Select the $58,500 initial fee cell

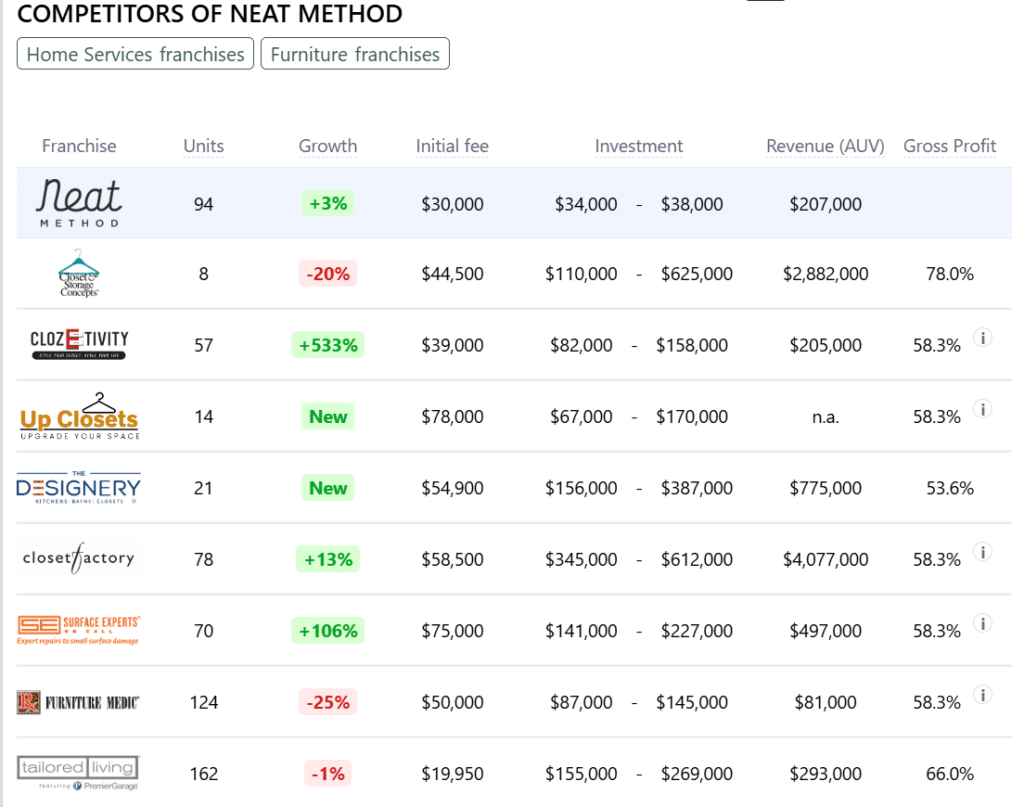[x=452, y=560]
